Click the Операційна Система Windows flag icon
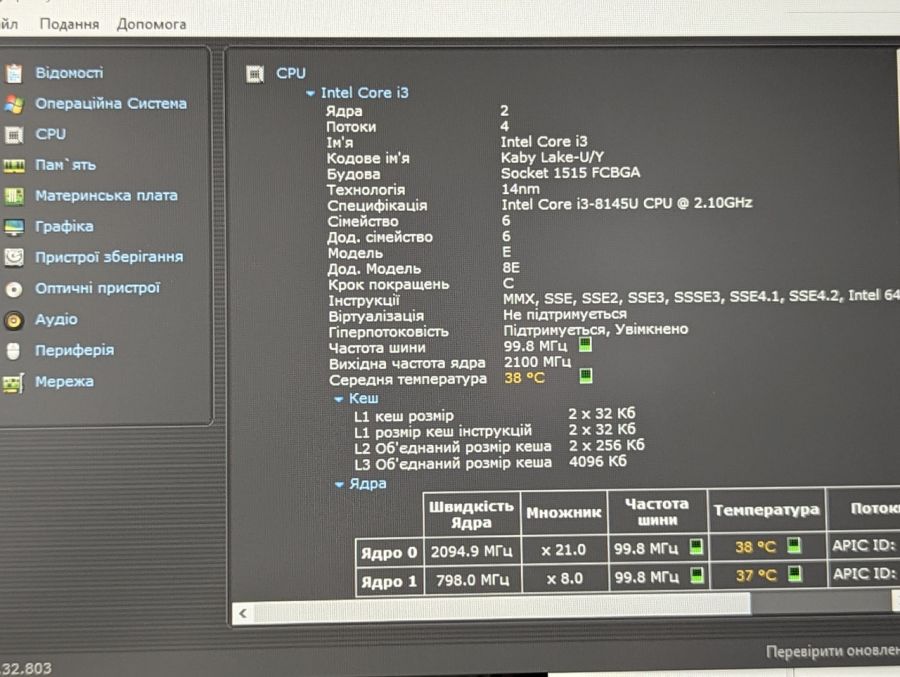900x677 pixels. coord(14,104)
